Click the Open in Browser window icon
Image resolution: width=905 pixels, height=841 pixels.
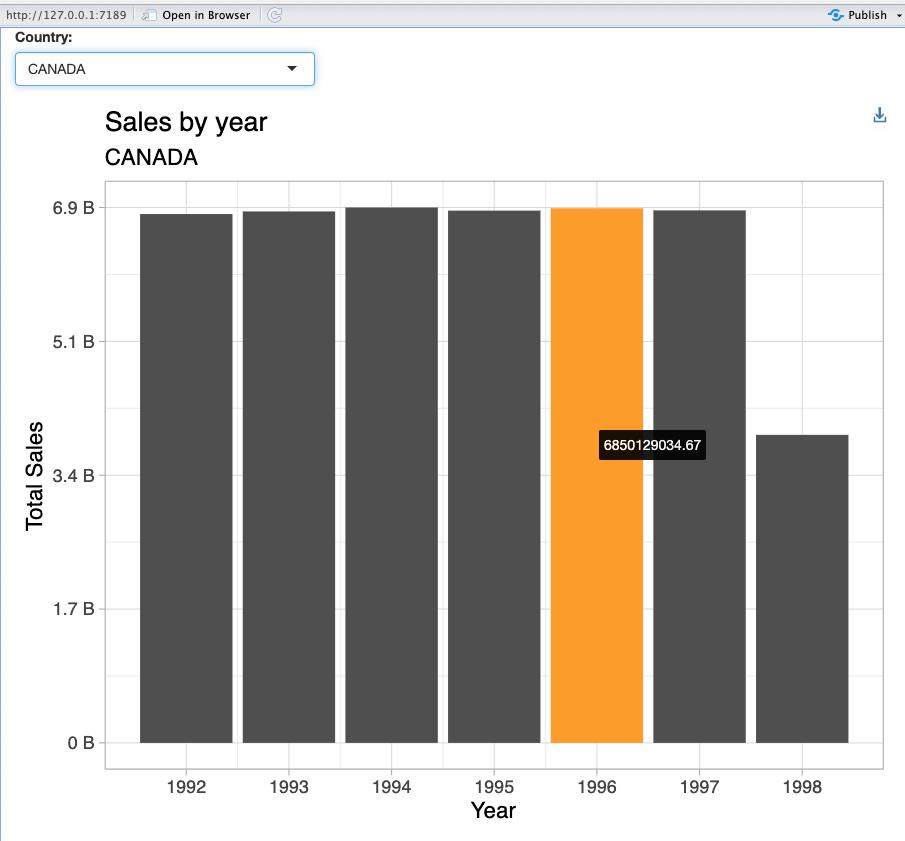(150, 15)
